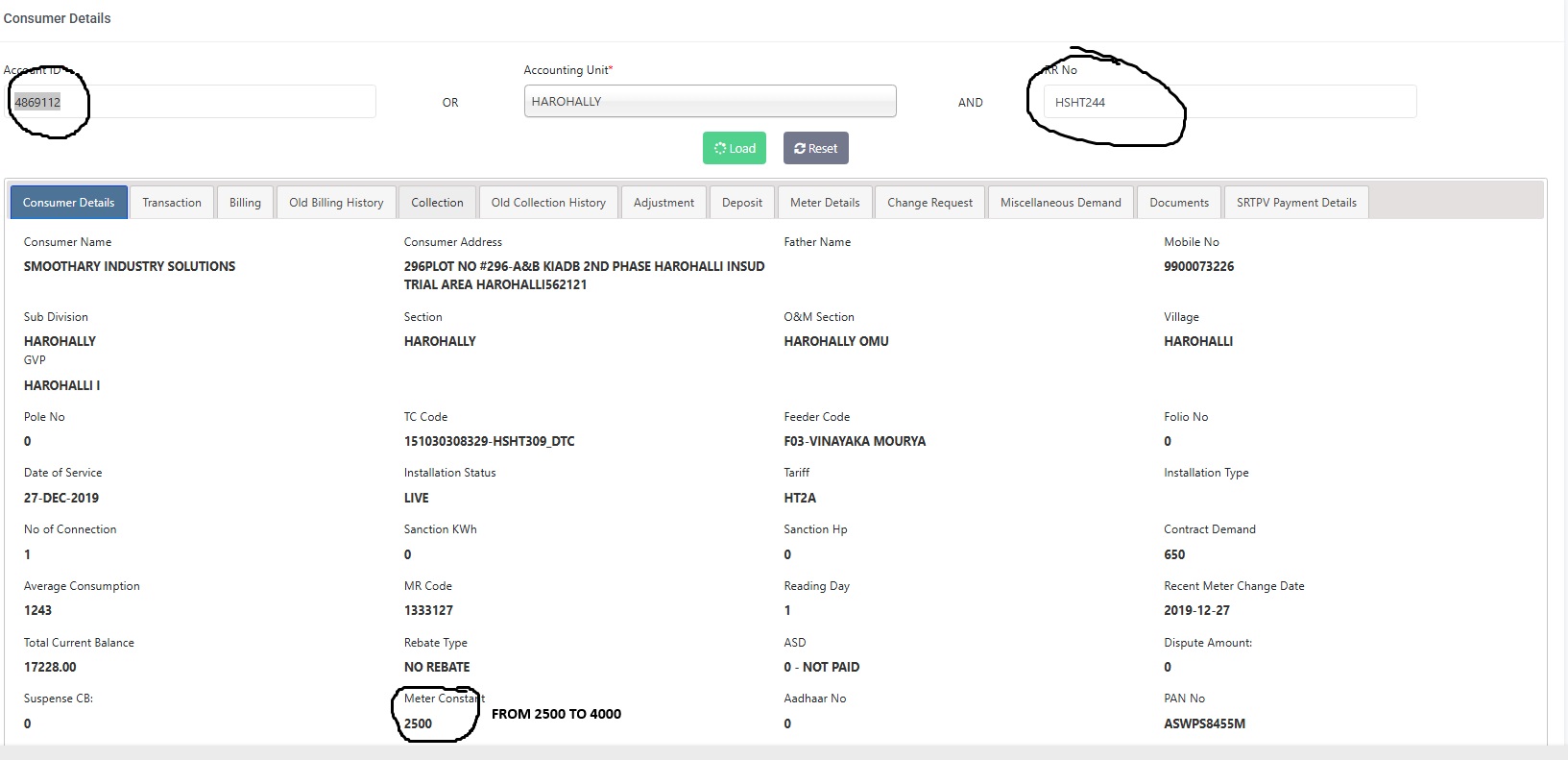This screenshot has height=760, width=1568.
Task: Open the Collection tab
Action: pos(437,203)
